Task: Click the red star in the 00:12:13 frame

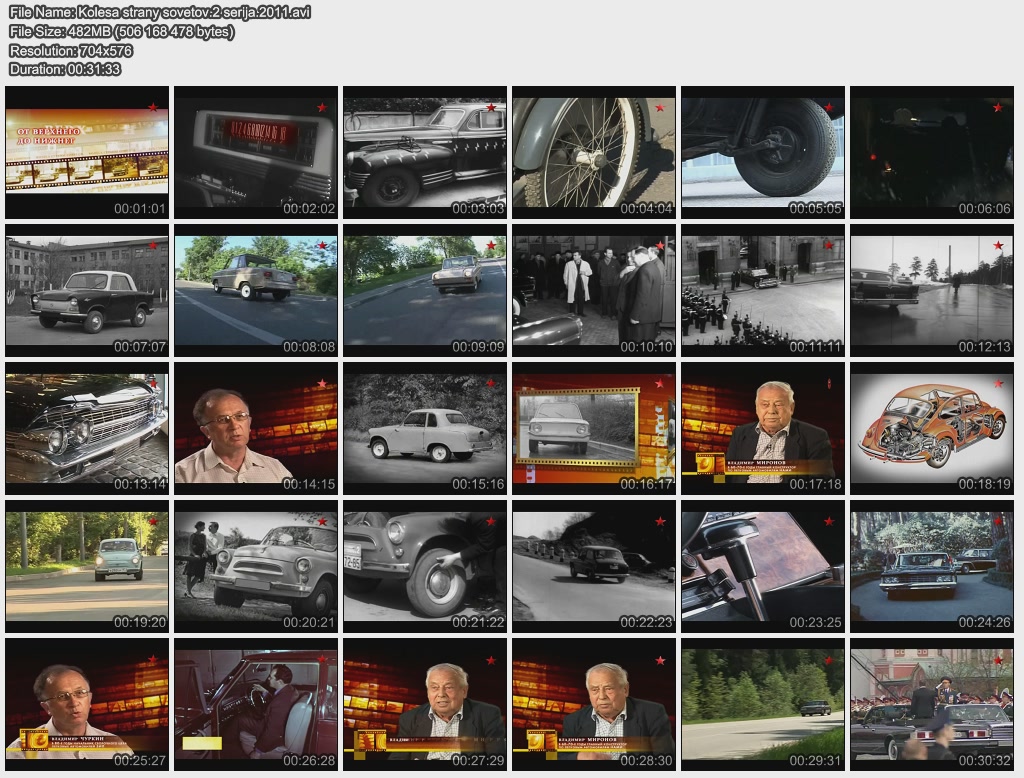Action: 998,245
